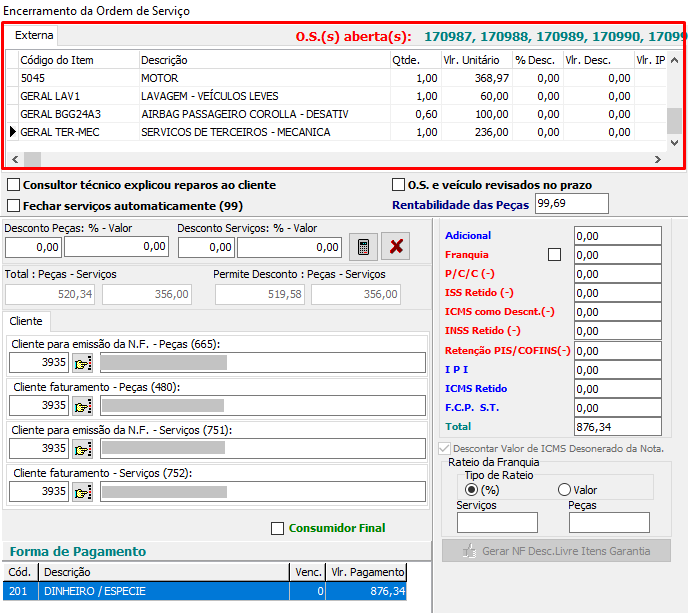Enable Fechar serviços automaticamente (99)

click(x=14, y=205)
